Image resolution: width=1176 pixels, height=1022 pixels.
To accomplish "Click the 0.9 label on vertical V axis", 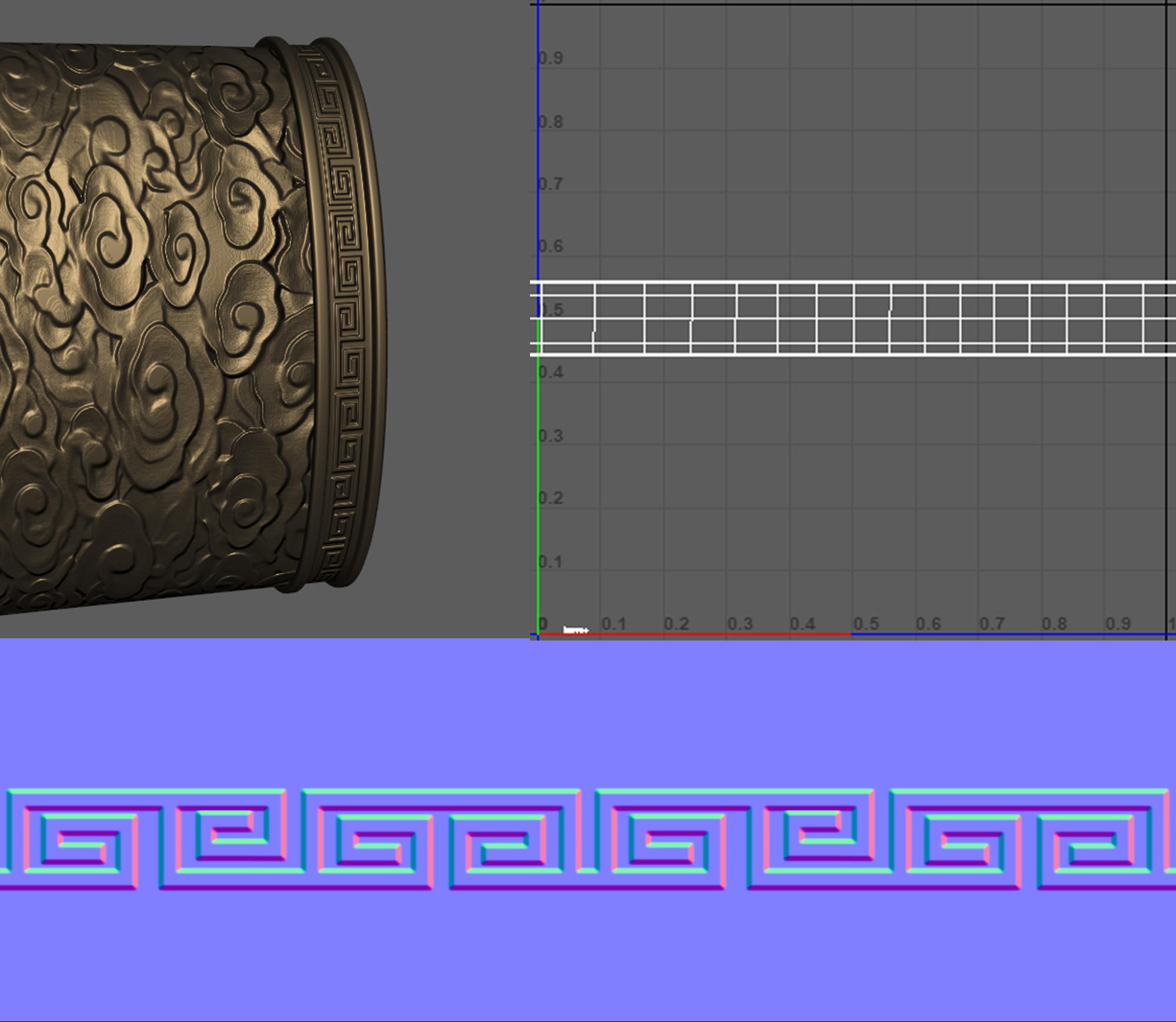I will click(x=551, y=58).
